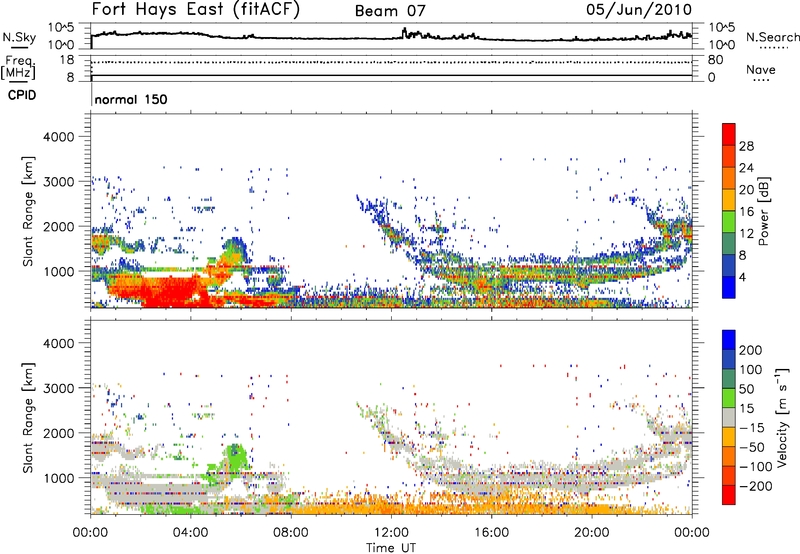Click the '200' value on Velocity scale

coord(751,350)
